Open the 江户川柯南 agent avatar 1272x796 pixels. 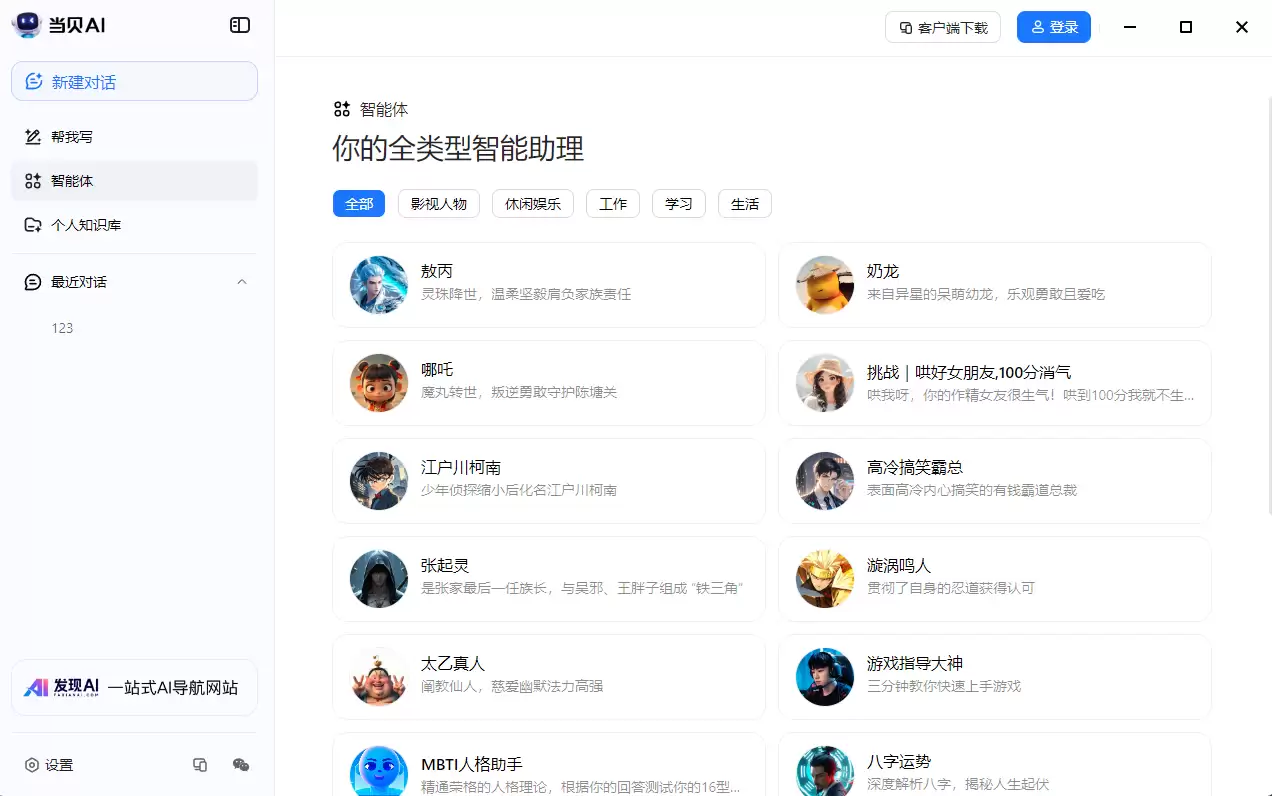379,481
